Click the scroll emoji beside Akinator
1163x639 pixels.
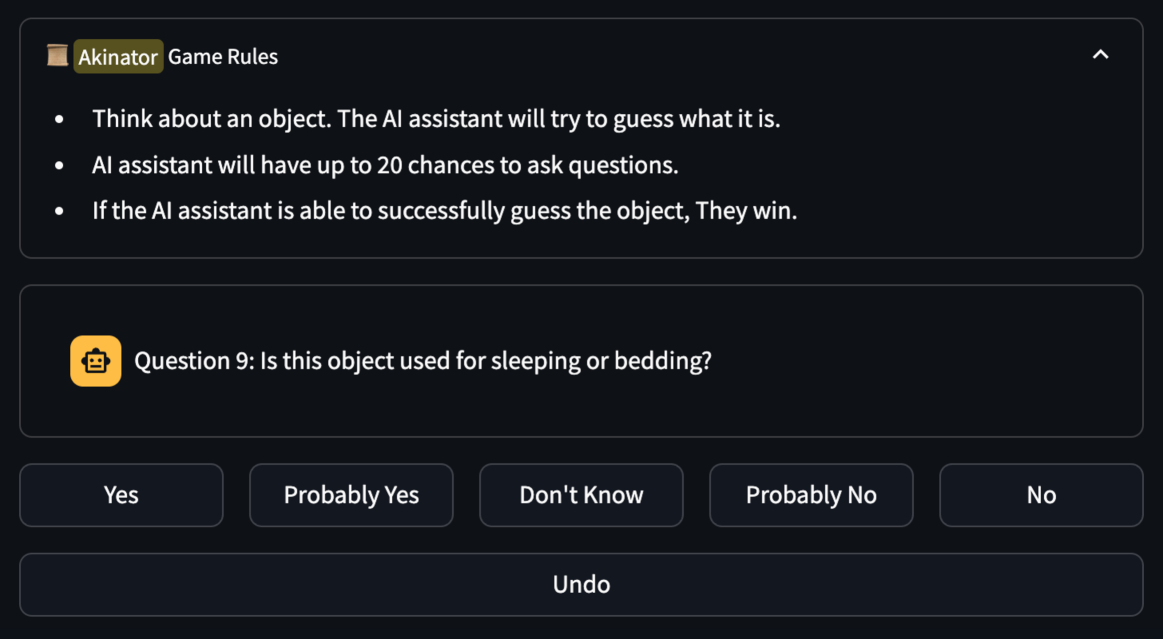(x=57, y=56)
